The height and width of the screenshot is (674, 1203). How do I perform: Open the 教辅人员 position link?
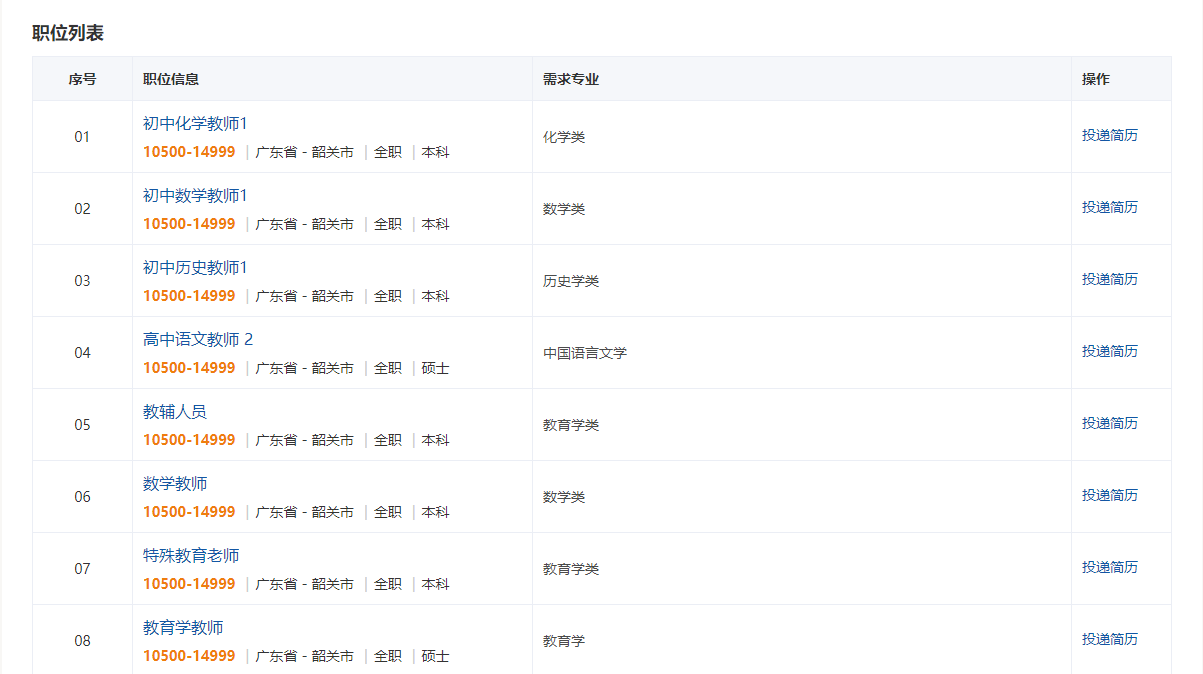[175, 412]
